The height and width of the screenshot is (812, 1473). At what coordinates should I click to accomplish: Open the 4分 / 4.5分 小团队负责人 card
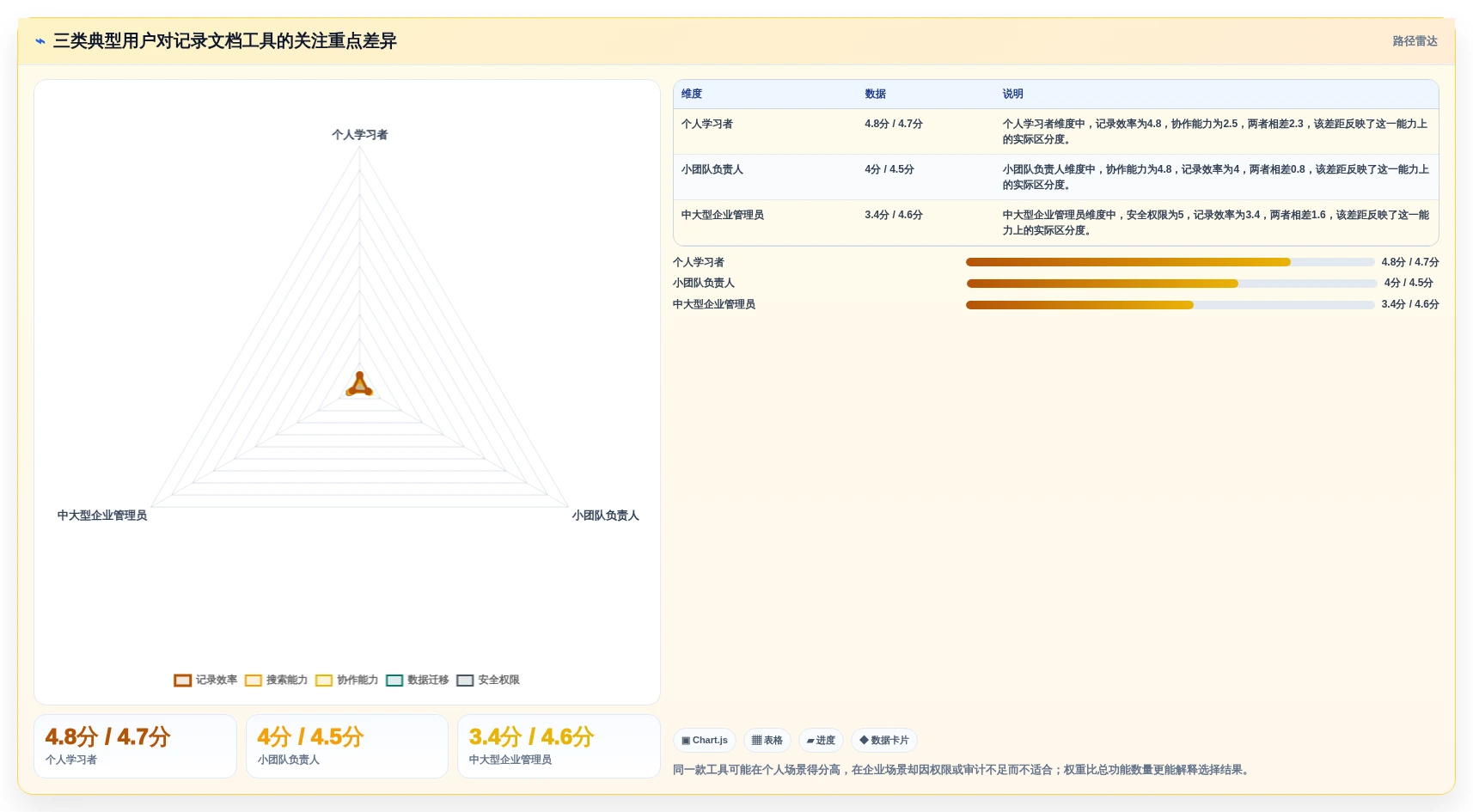[347, 746]
